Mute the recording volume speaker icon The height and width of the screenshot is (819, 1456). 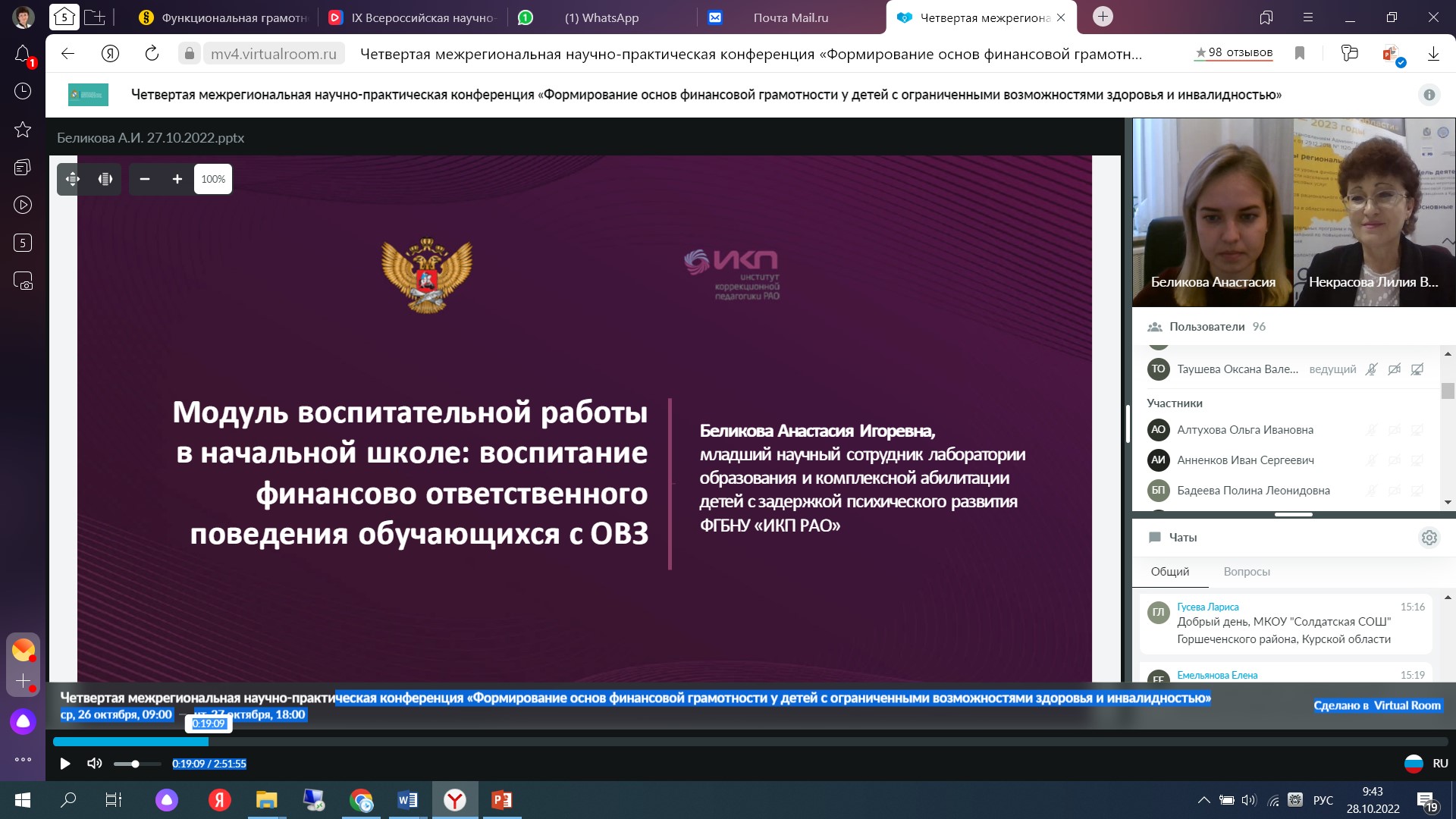pyautogui.click(x=94, y=764)
